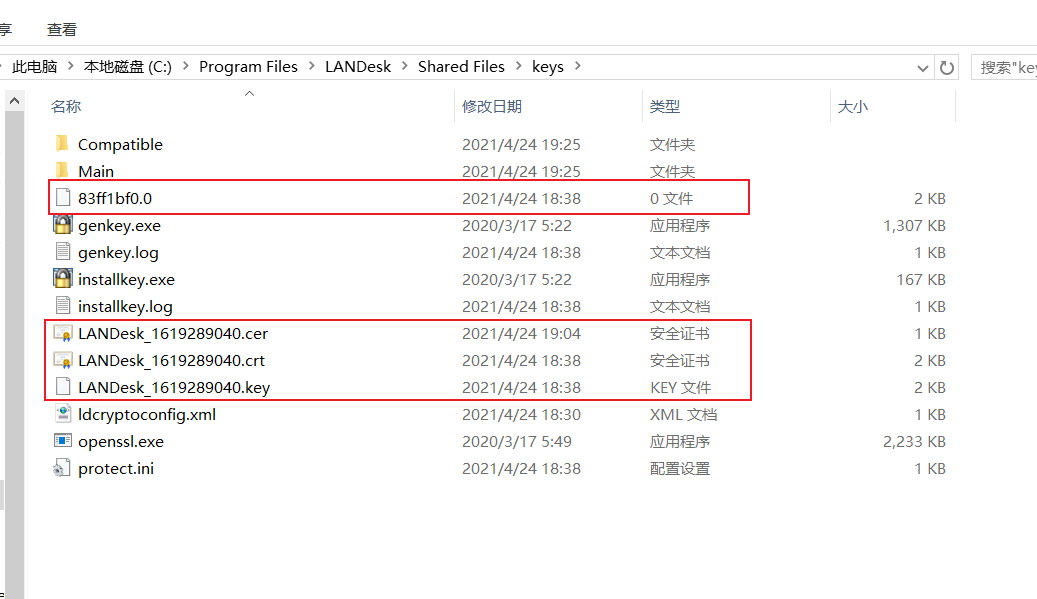Open the 查看 ribbon tab
Image resolution: width=1037 pixels, height=599 pixels.
(x=62, y=30)
